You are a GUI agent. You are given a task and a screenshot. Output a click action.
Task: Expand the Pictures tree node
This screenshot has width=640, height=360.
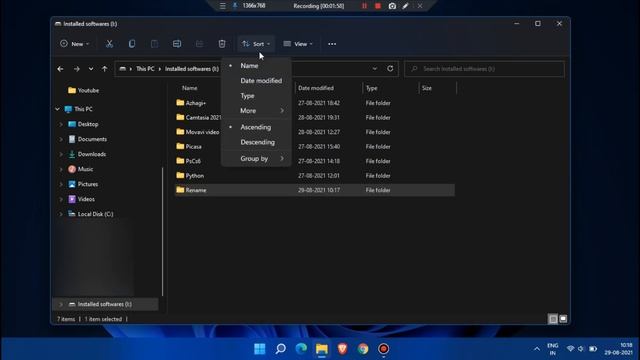[61, 184]
